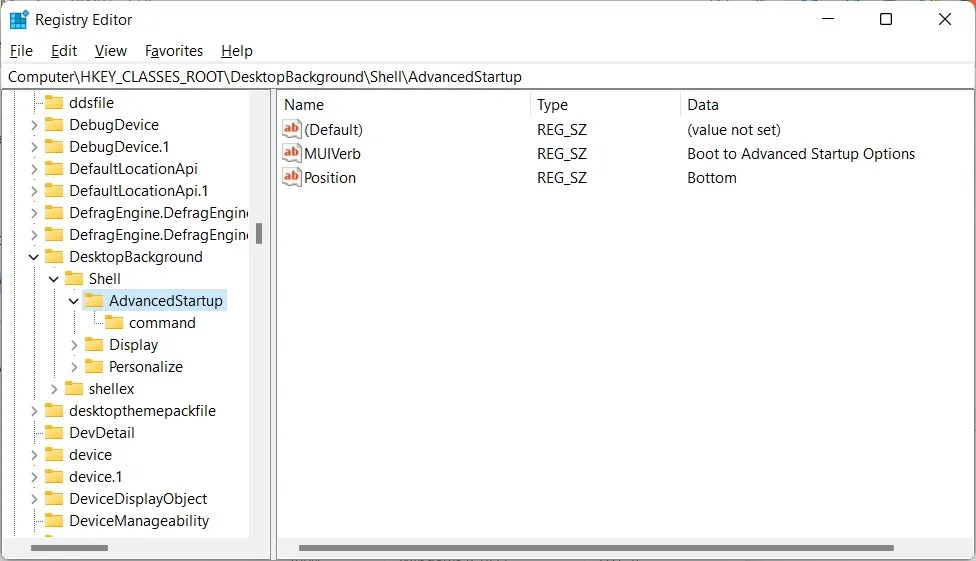Select the (Default) value name

coord(334,130)
